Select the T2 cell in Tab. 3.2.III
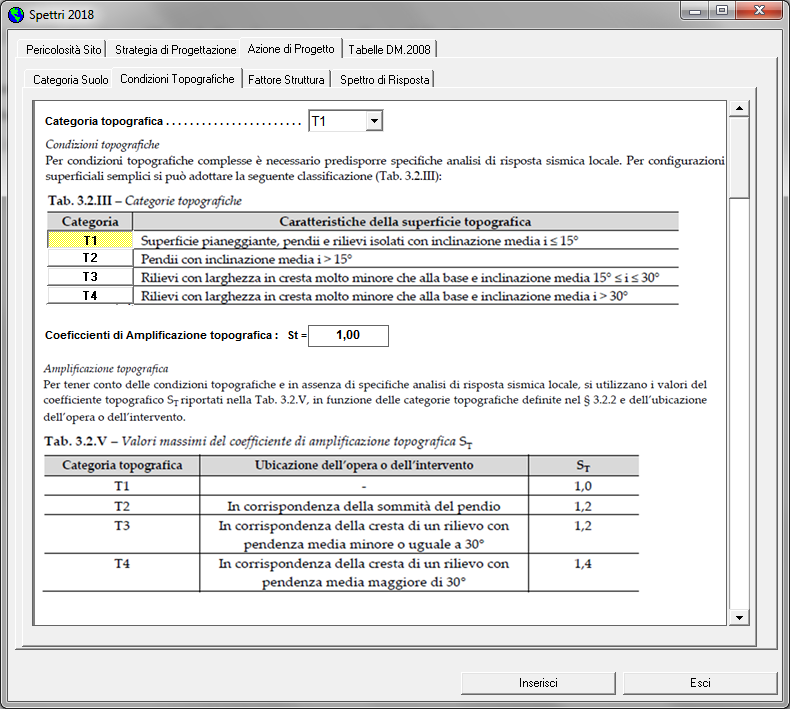This screenshot has height=709, width=790. pos(90,258)
